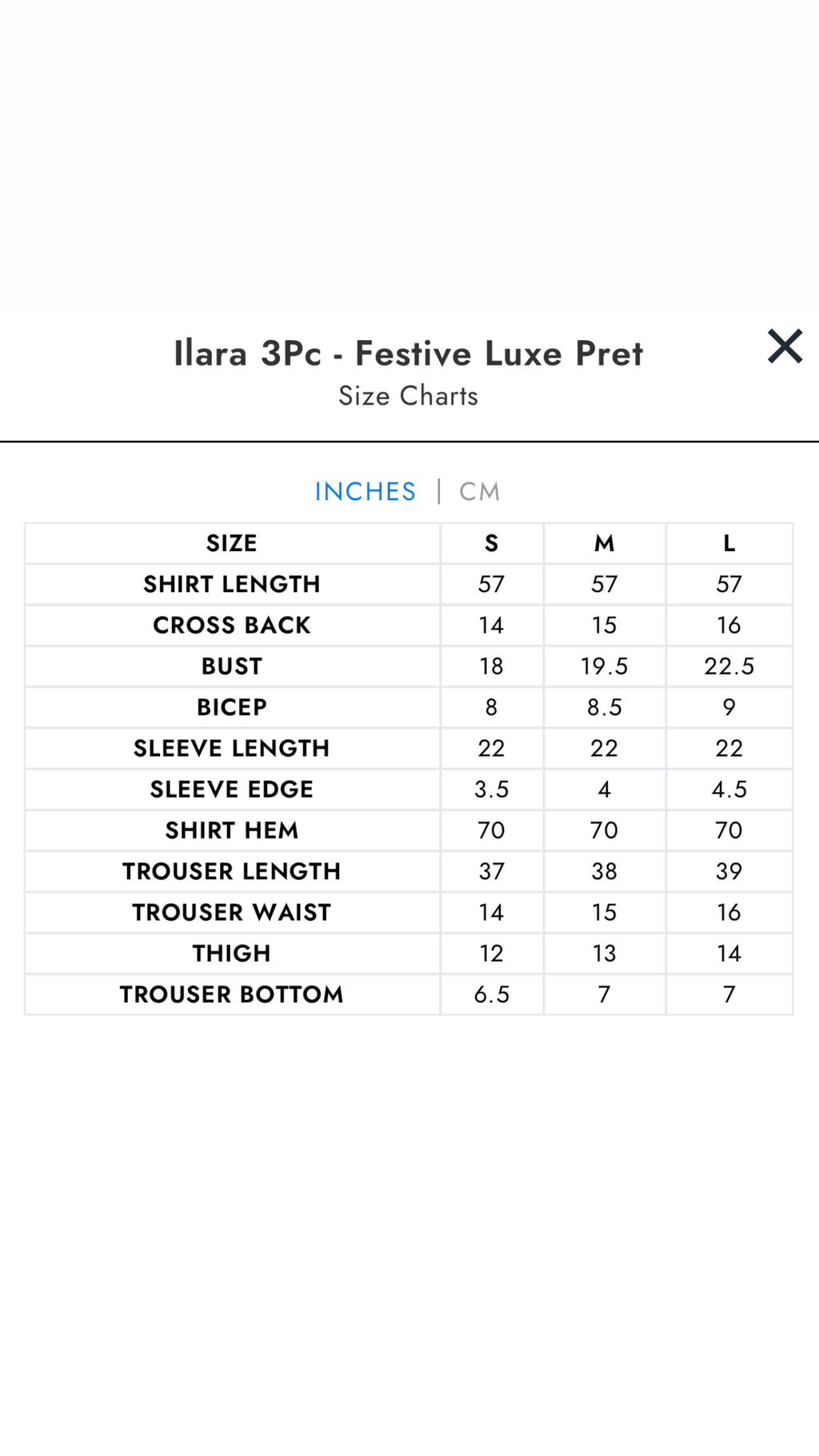819x1456 pixels.
Task: Click the BUST row label
Action: click(x=231, y=666)
